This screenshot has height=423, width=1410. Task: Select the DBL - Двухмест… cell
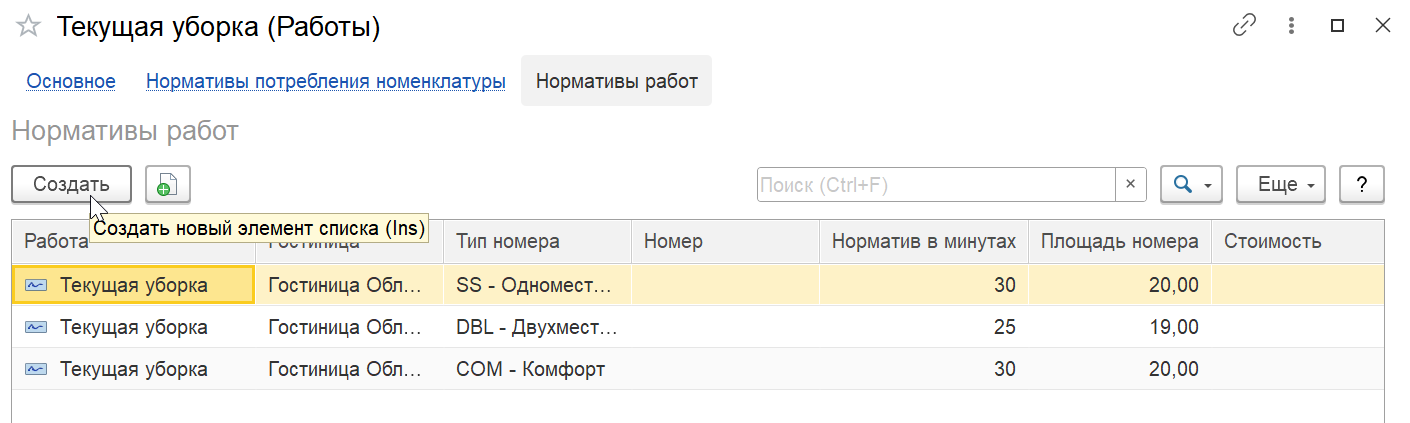(x=537, y=327)
